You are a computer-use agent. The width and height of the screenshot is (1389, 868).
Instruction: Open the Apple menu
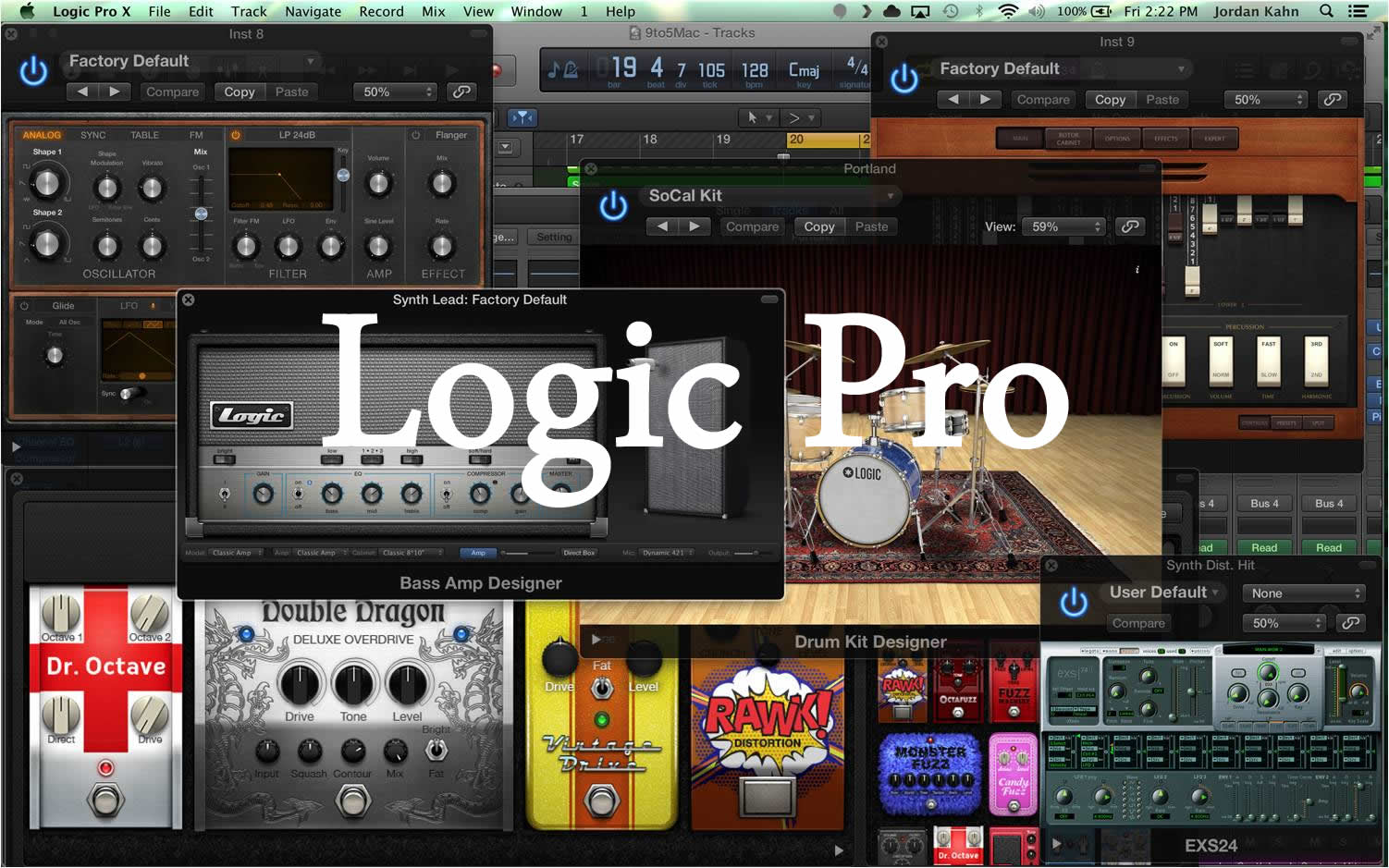26,11
